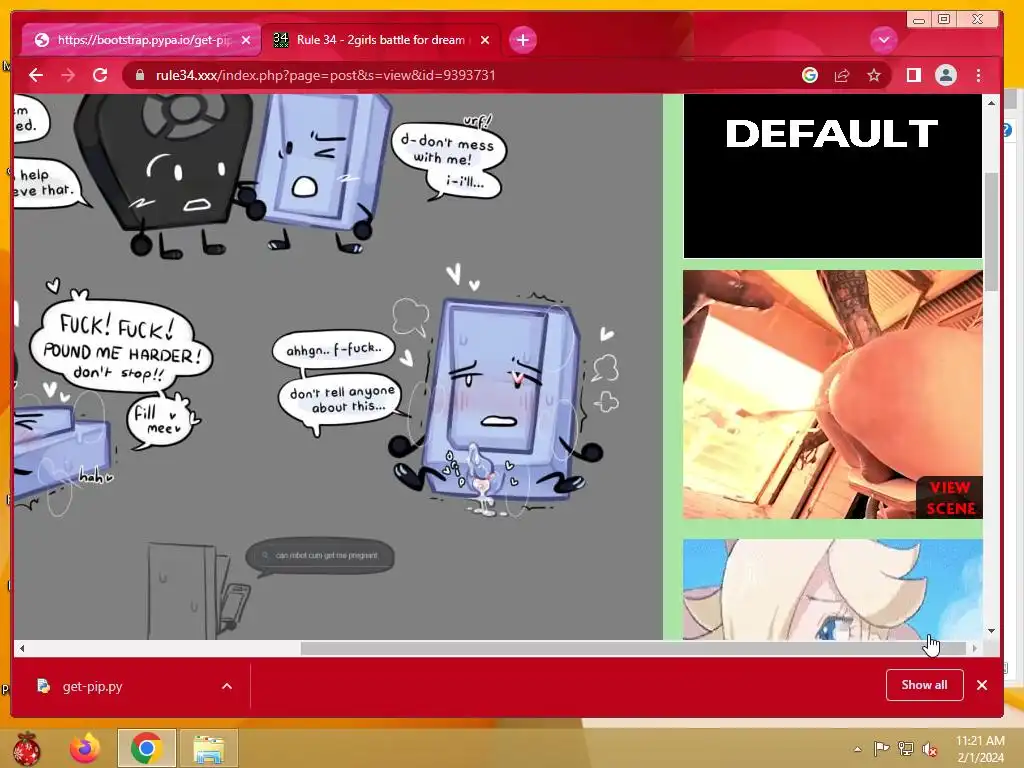1024x768 pixels.
Task: Open the Chrome profile avatar menu
Action: coord(946,75)
